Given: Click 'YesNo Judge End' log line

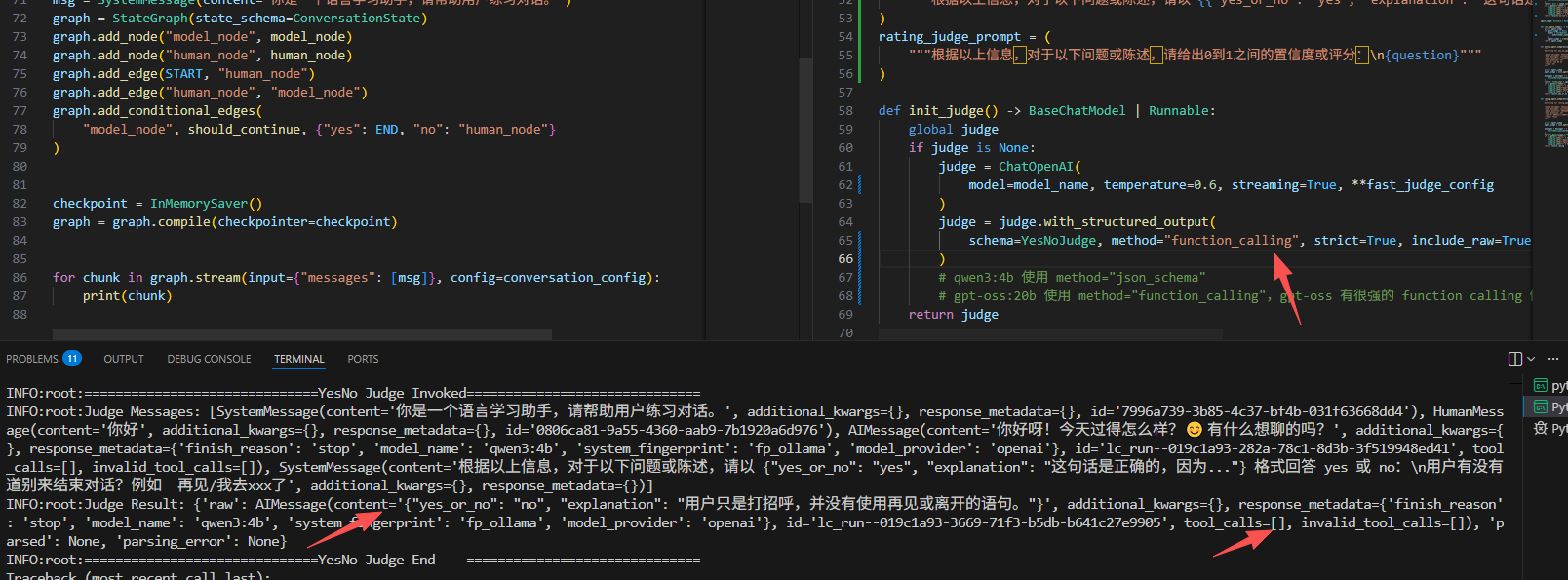Looking at the screenshot, I should click(353, 560).
